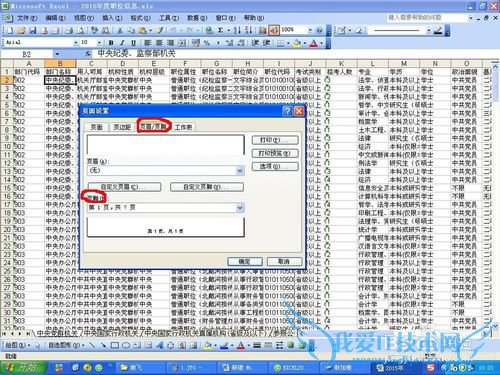Select the Rectangle tool in drawing toolbar
This screenshot has height=375, width=500.
pos(115,345)
